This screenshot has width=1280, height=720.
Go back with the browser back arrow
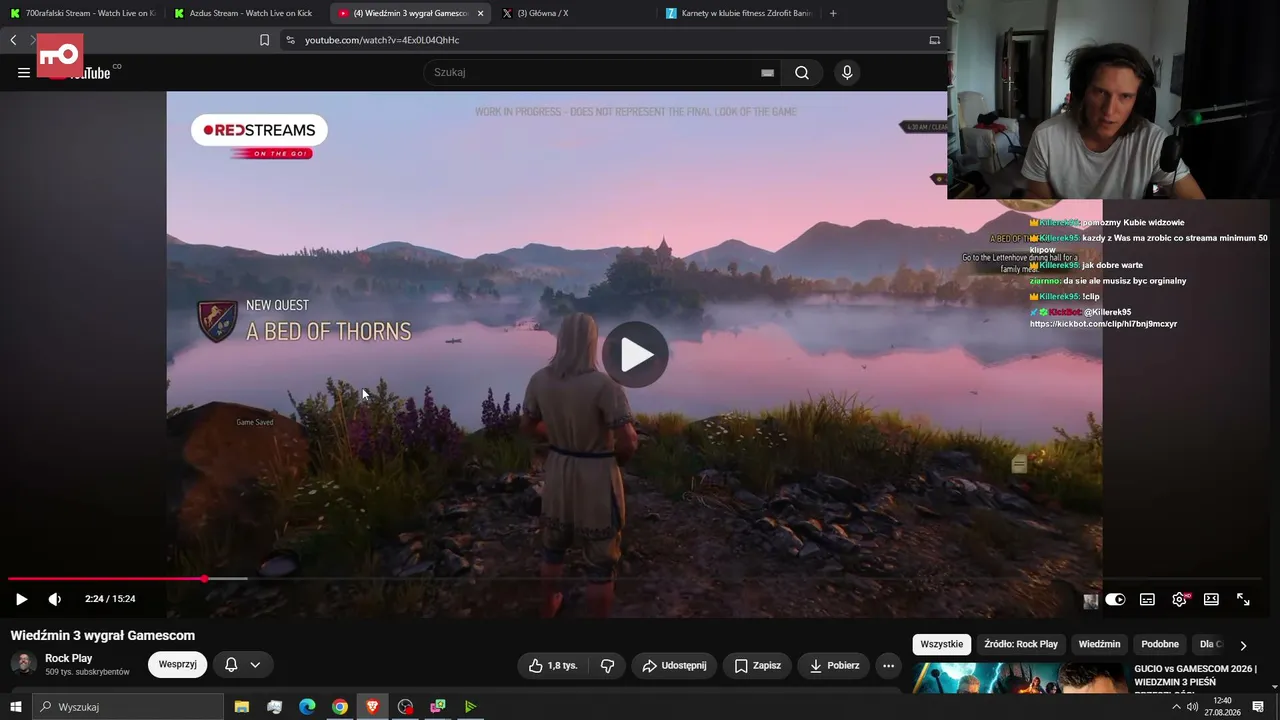coord(13,40)
